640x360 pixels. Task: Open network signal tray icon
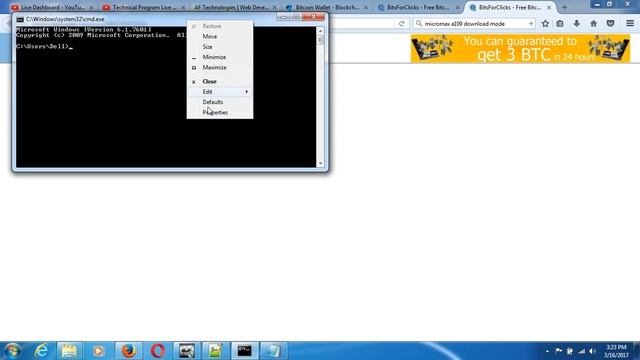coord(582,351)
